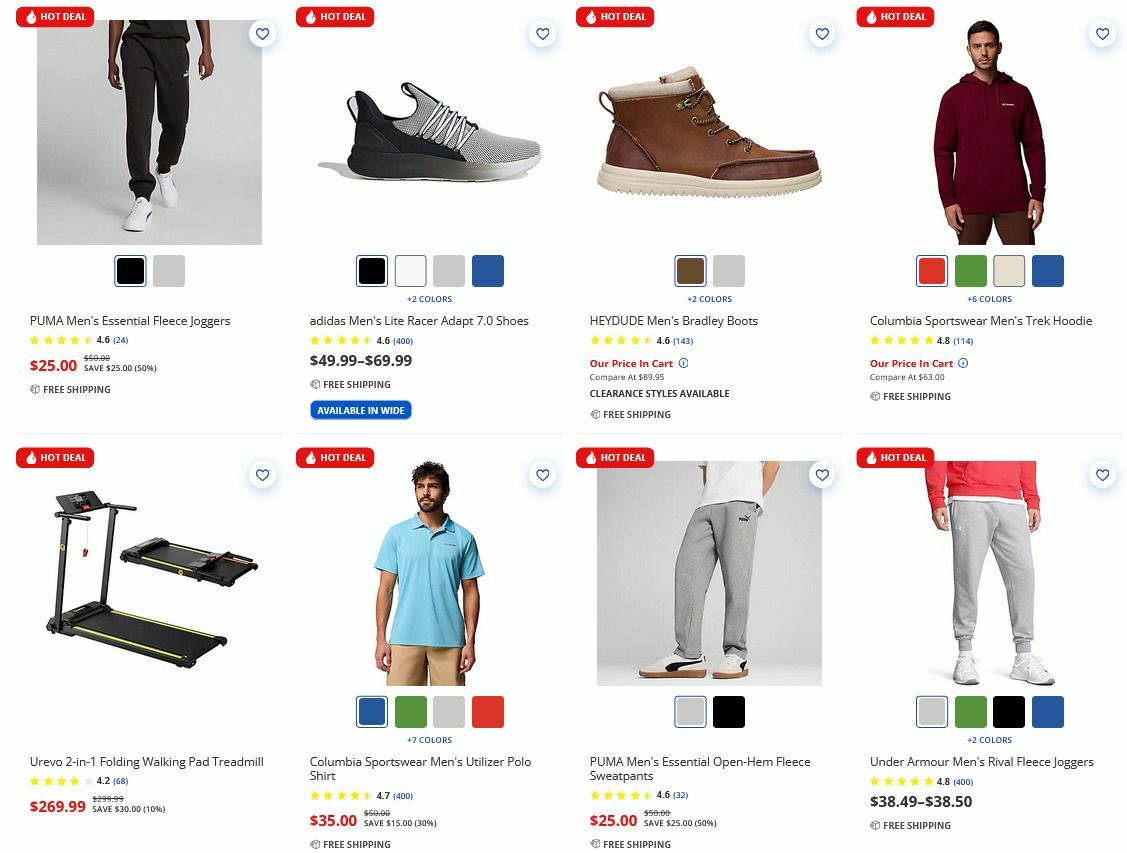Select the white colorway of adidas Lite Racer shoes
Image resolution: width=1127 pixels, height=853 pixels.
[x=410, y=270]
